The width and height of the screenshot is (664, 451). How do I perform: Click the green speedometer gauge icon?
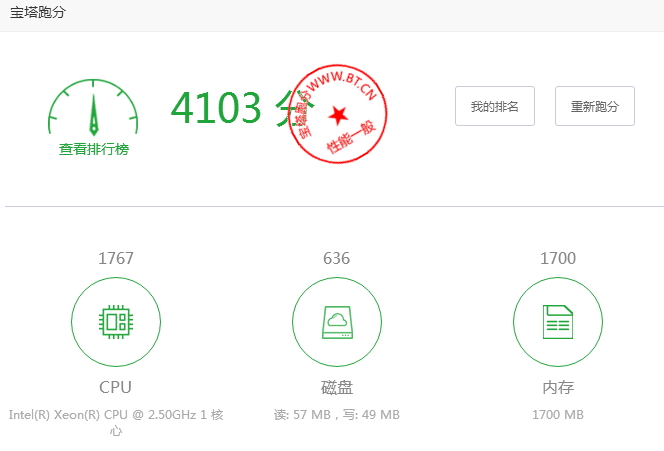click(93, 108)
